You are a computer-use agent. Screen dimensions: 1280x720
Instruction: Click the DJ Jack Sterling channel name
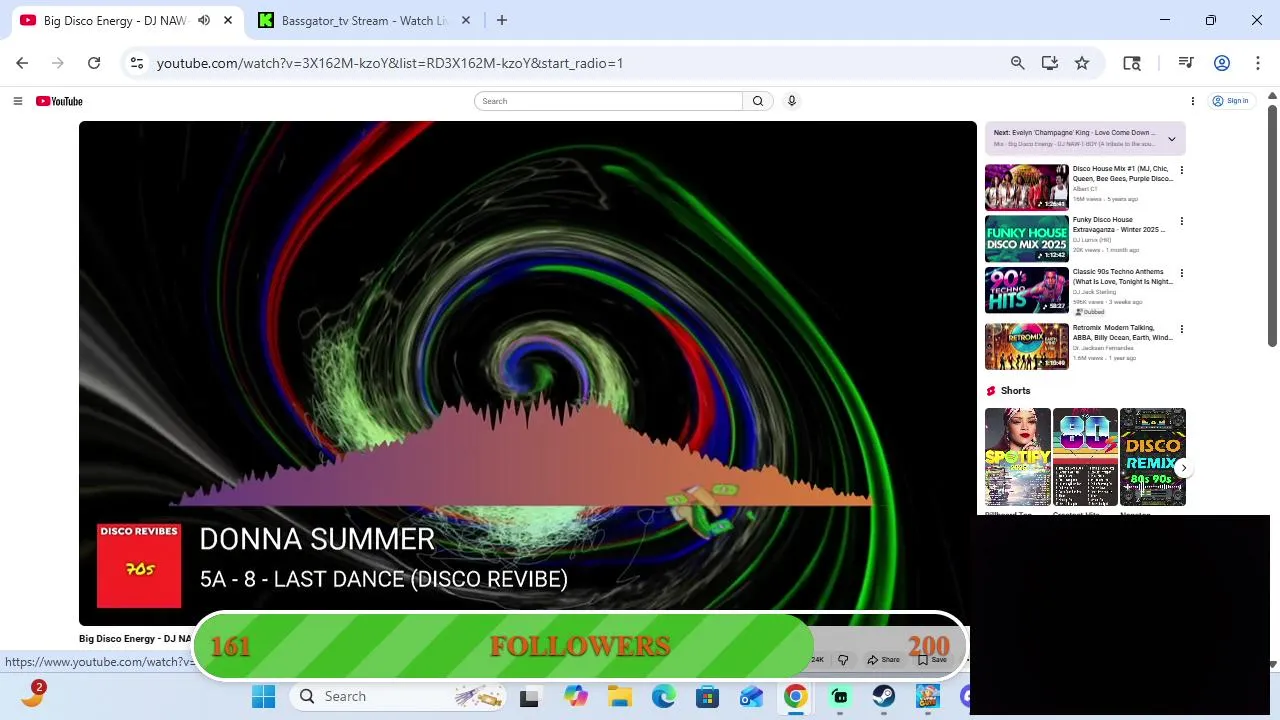[x=1094, y=292]
